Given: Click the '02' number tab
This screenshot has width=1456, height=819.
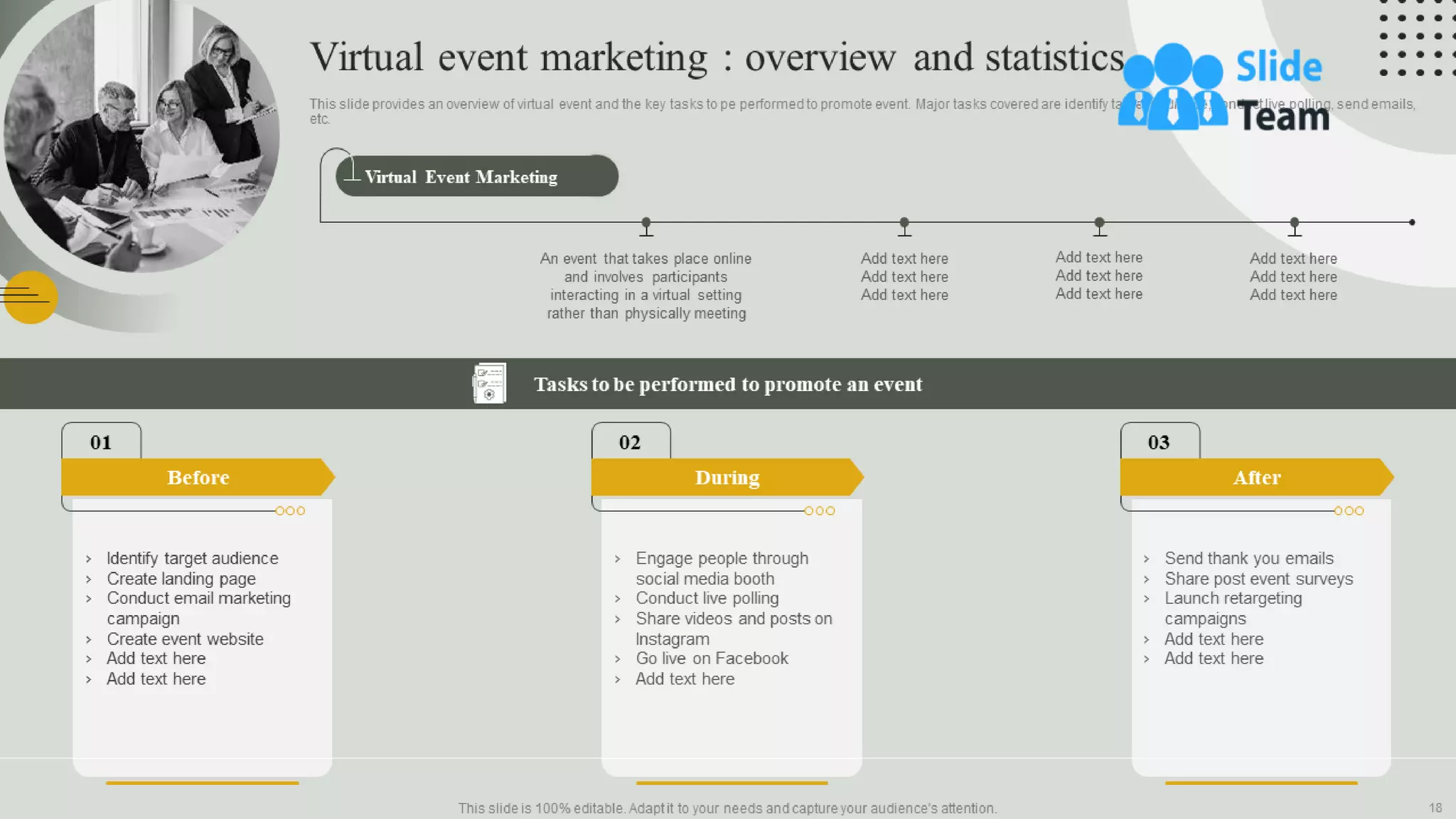Looking at the screenshot, I should (631, 441).
